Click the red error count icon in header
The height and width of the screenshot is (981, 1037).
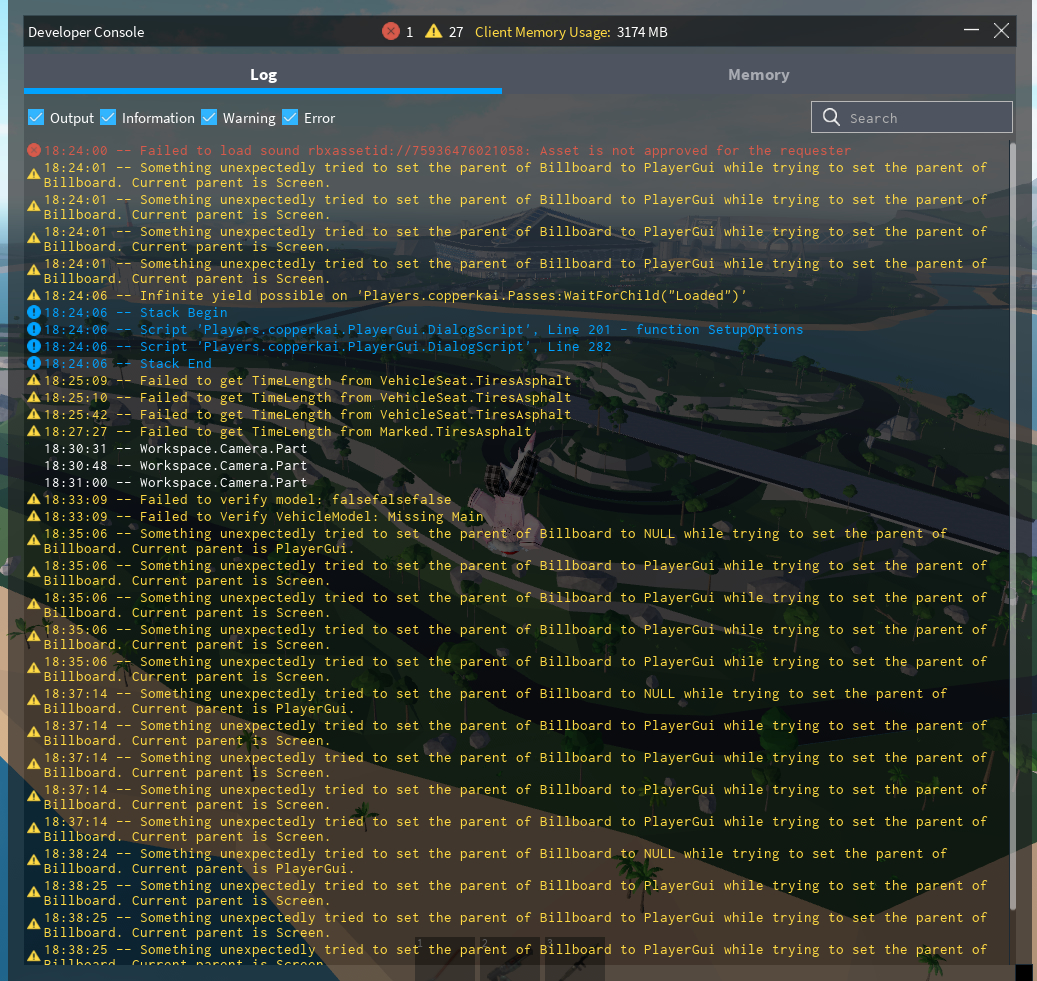[x=390, y=32]
